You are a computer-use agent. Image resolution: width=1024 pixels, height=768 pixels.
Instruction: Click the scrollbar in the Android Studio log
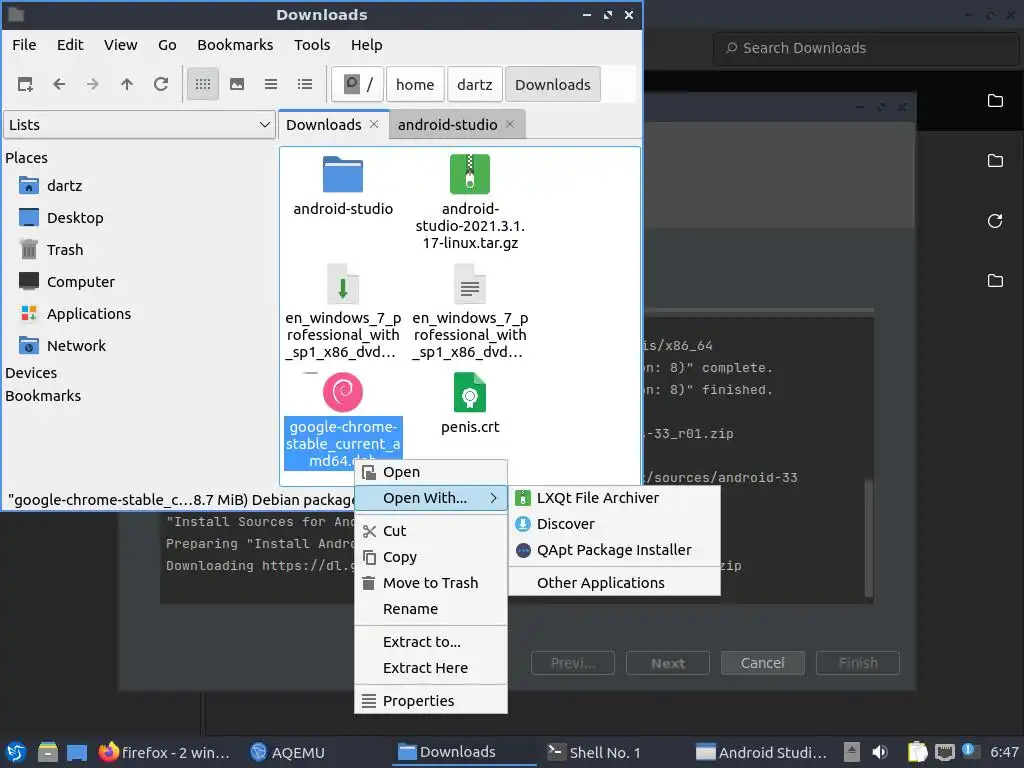[869, 538]
